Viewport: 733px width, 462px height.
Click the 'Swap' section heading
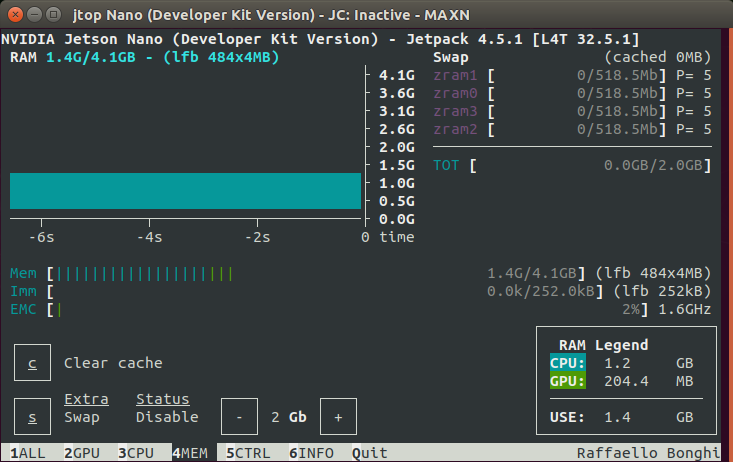pyautogui.click(x=451, y=57)
